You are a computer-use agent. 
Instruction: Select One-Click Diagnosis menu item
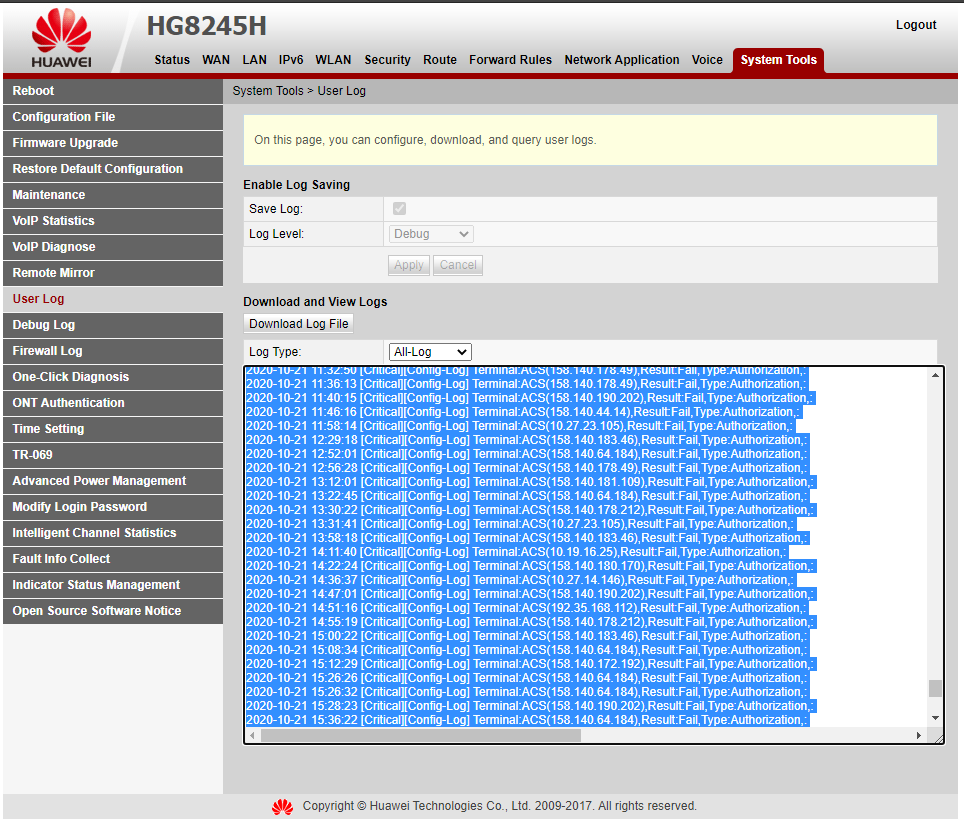coord(70,377)
